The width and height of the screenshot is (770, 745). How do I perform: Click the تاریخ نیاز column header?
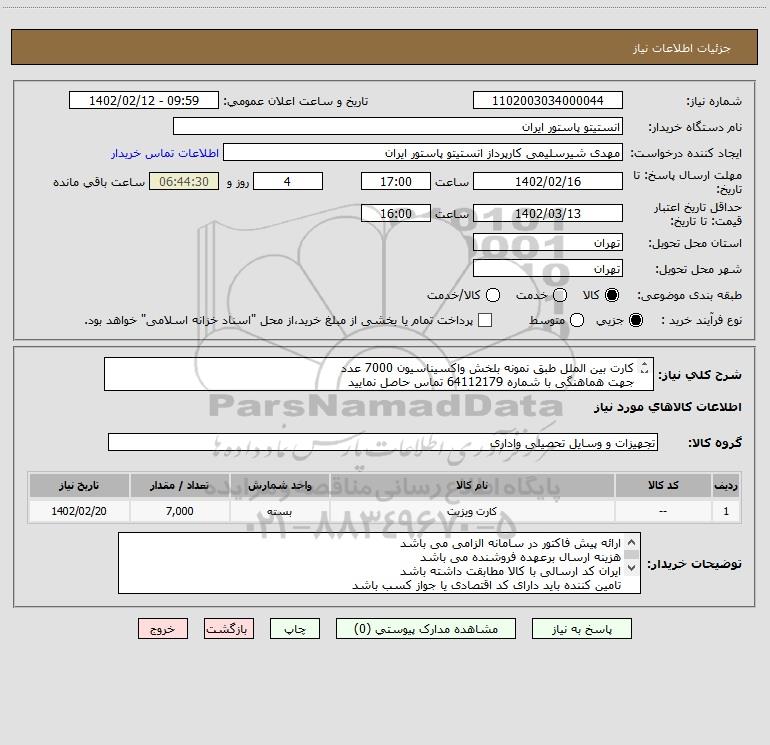(x=79, y=485)
